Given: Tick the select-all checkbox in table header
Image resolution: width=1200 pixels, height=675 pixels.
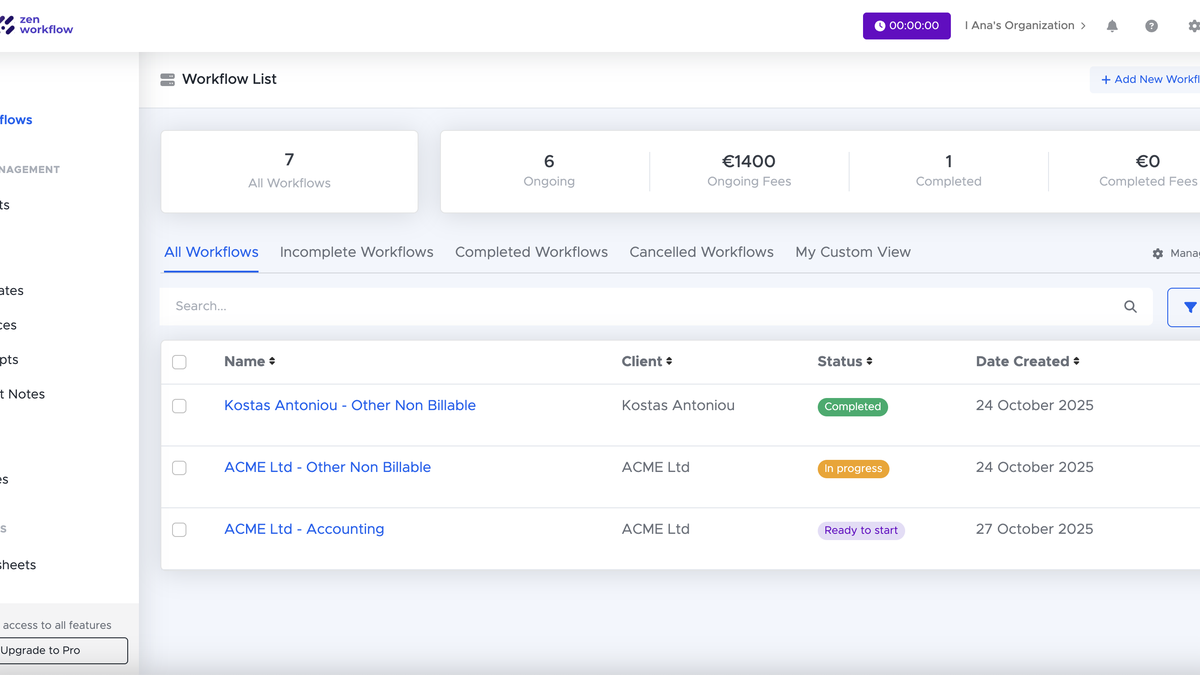Looking at the screenshot, I should pyautogui.click(x=179, y=362).
